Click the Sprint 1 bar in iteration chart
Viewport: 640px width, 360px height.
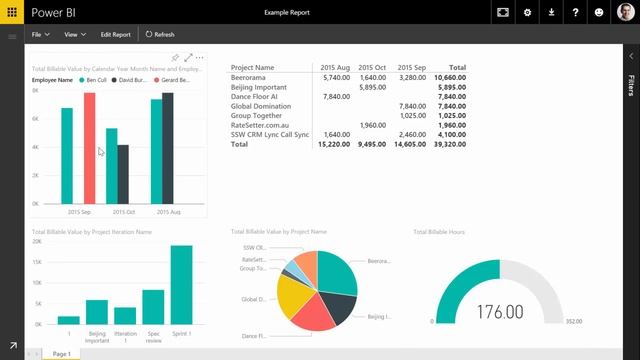(x=182, y=285)
